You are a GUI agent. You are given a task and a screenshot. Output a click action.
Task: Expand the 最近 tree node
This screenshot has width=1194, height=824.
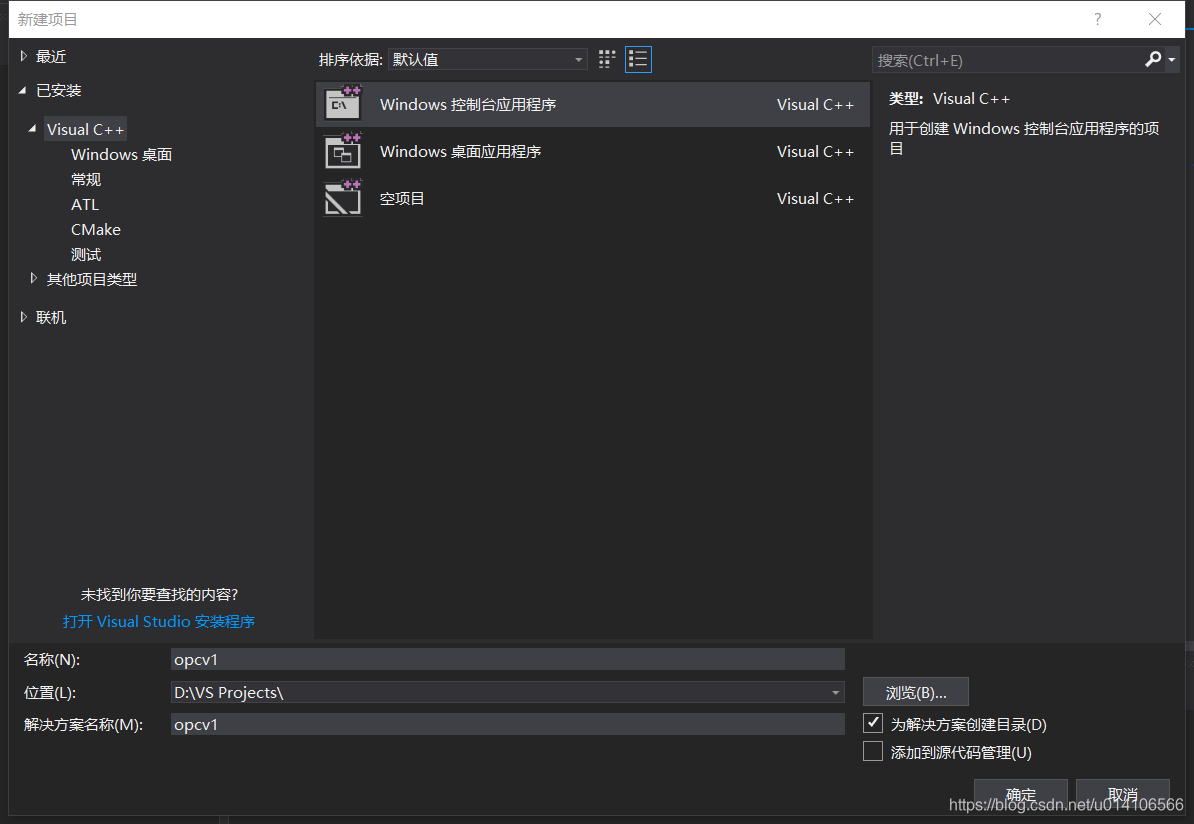(24, 56)
